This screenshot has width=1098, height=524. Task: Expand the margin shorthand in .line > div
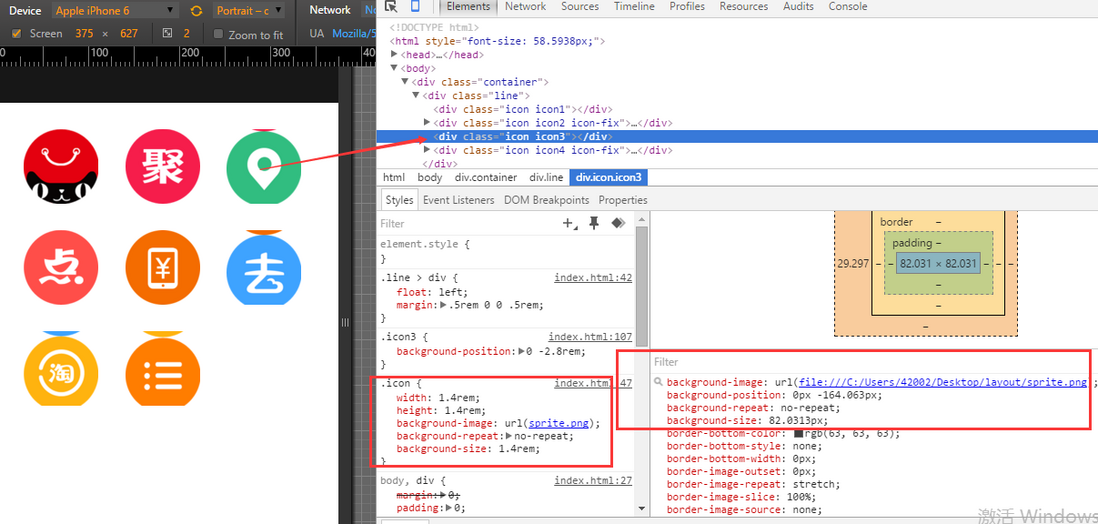coord(443,305)
